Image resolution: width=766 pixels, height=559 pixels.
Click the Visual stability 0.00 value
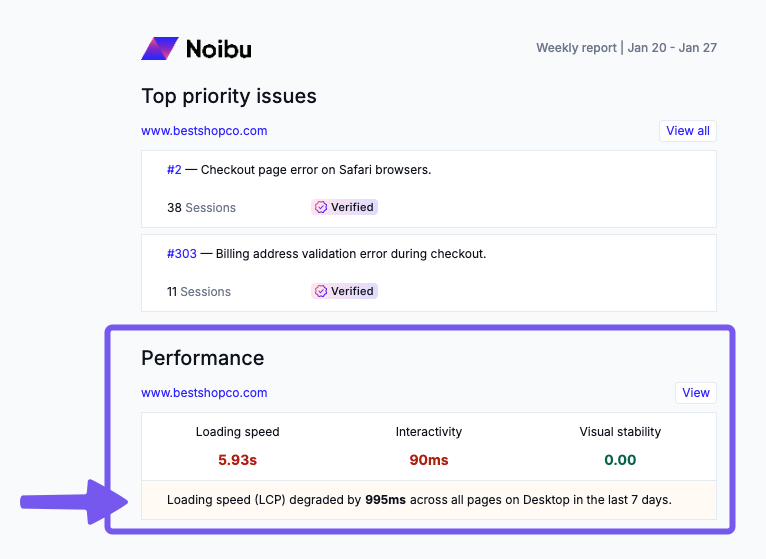click(x=620, y=460)
